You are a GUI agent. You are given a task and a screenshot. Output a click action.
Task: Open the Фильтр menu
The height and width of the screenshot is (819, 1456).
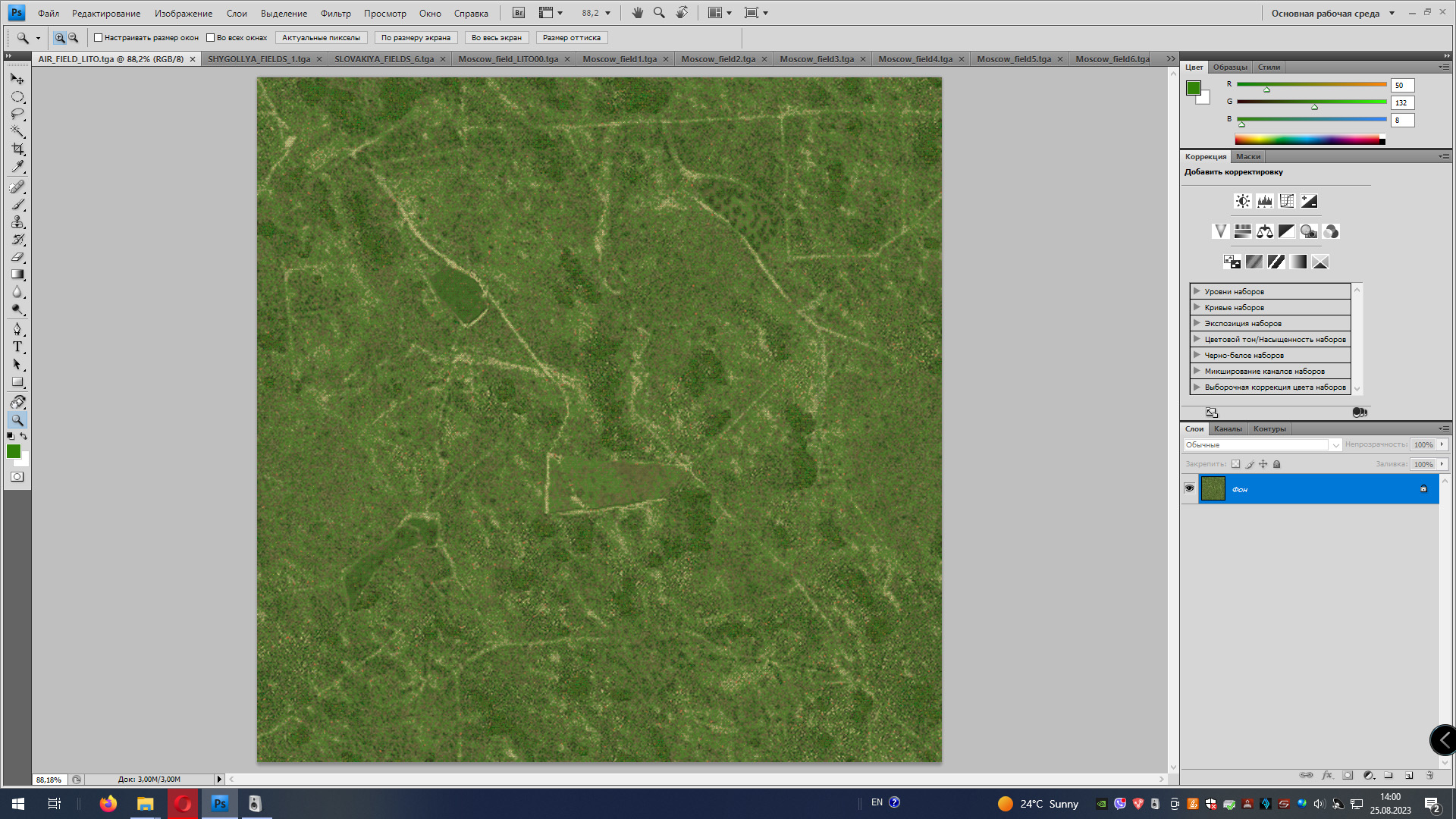point(335,14)
